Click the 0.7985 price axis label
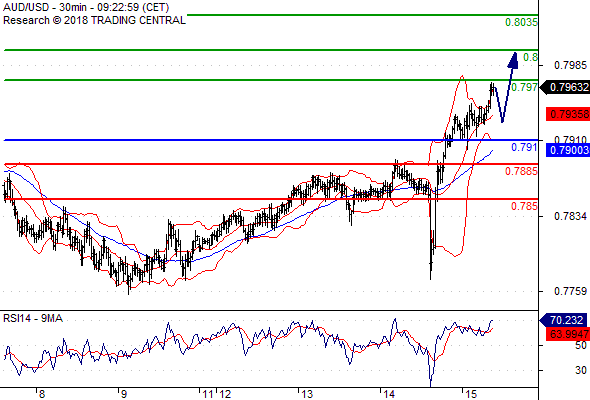The height and width of the screenshot is (400, 590). point(570,65)
